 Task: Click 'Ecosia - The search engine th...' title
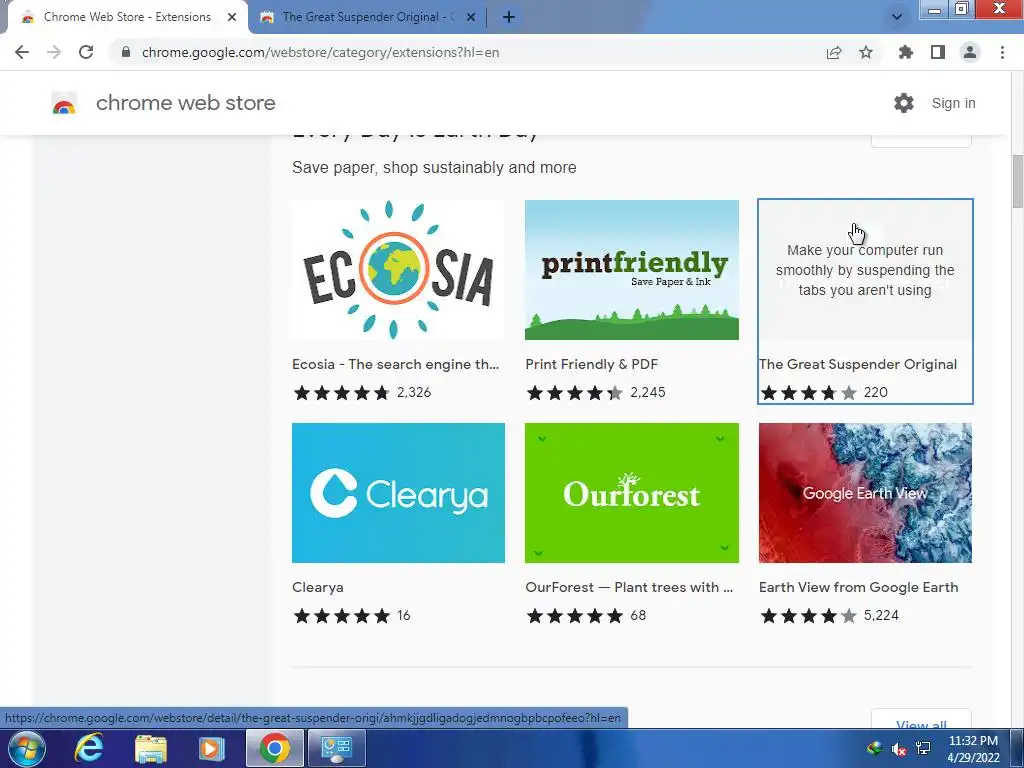tap(396, 364)
